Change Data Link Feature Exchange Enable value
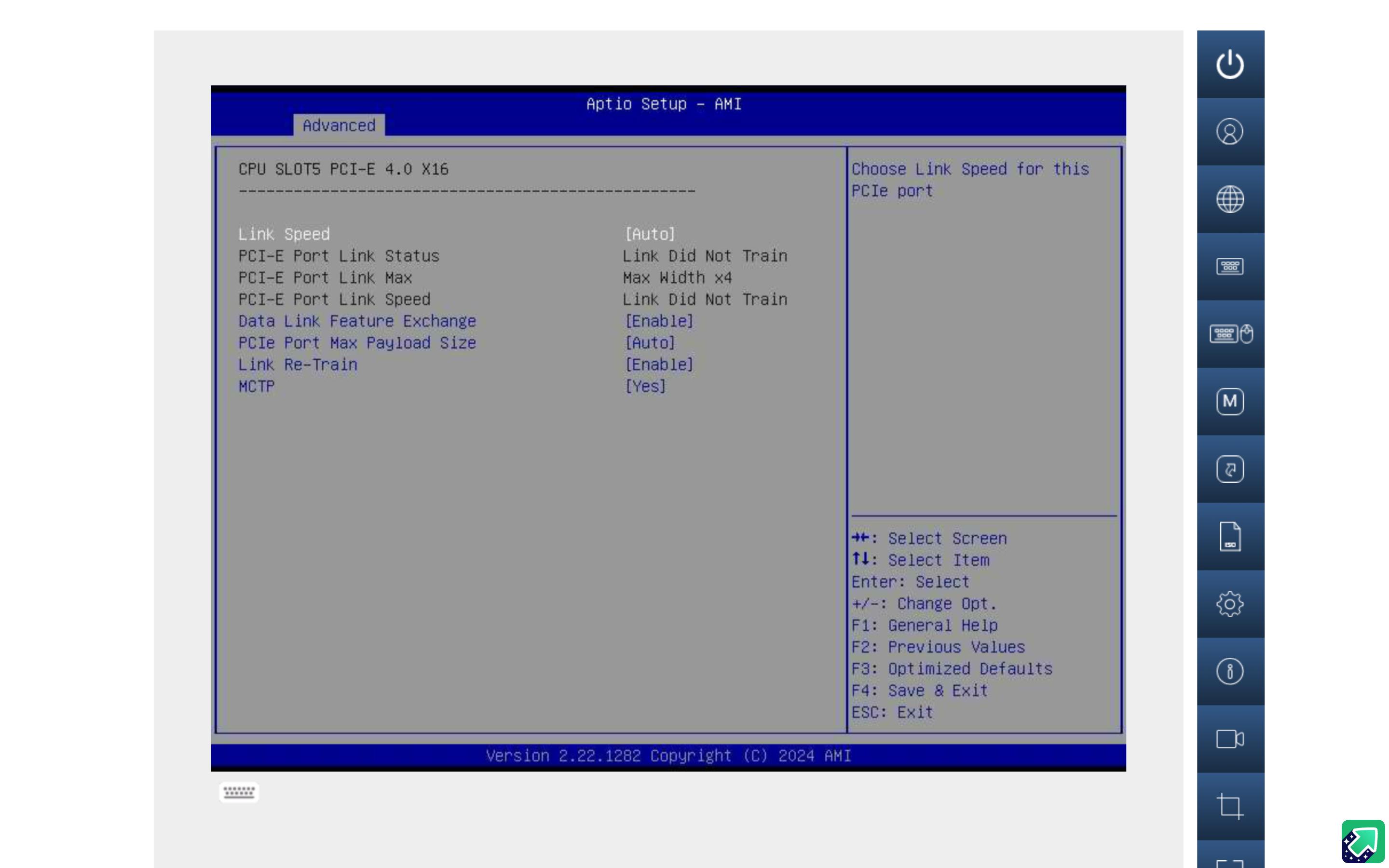 click(659, 322)
